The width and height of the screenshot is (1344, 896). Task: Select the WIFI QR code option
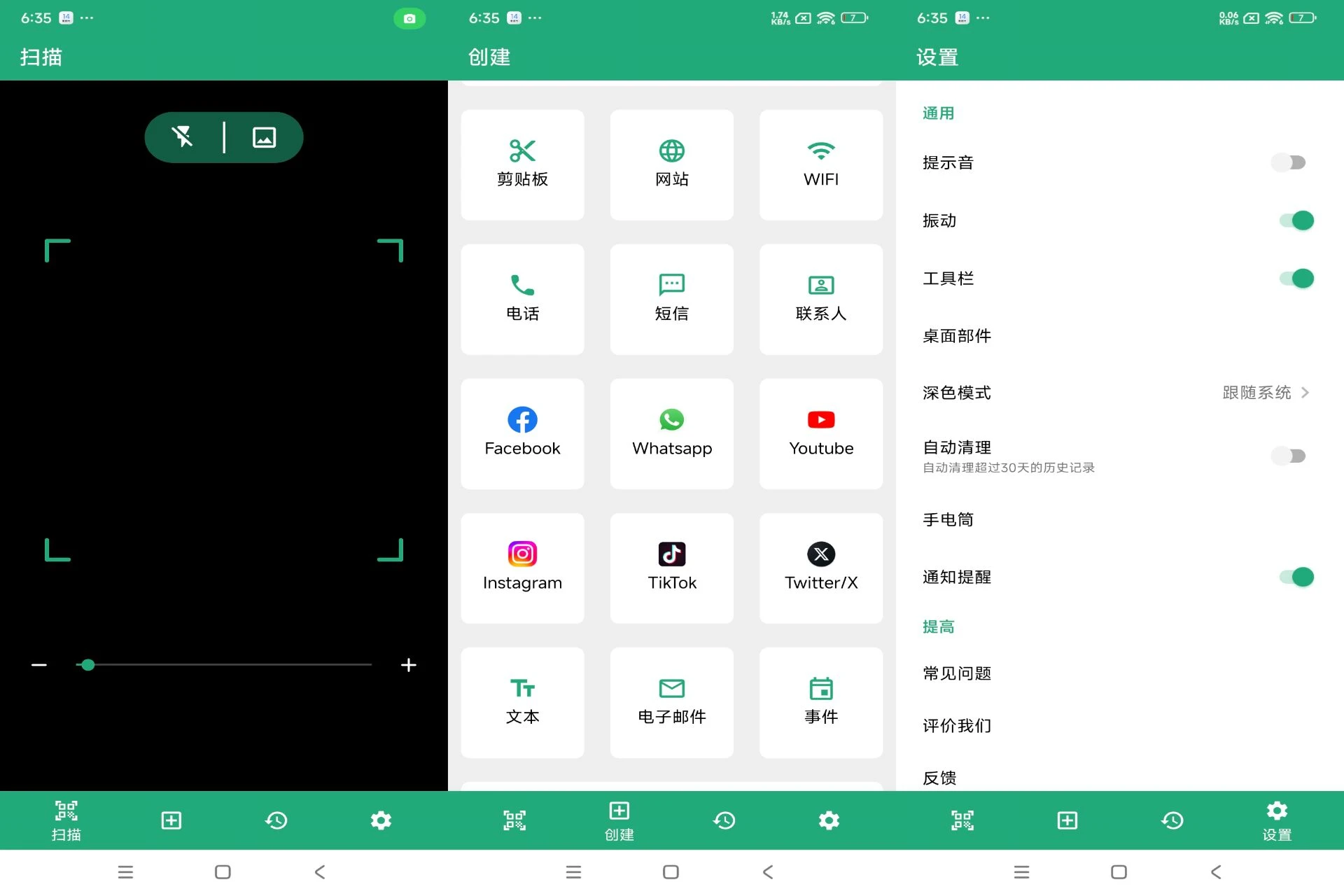coord(821,164)
